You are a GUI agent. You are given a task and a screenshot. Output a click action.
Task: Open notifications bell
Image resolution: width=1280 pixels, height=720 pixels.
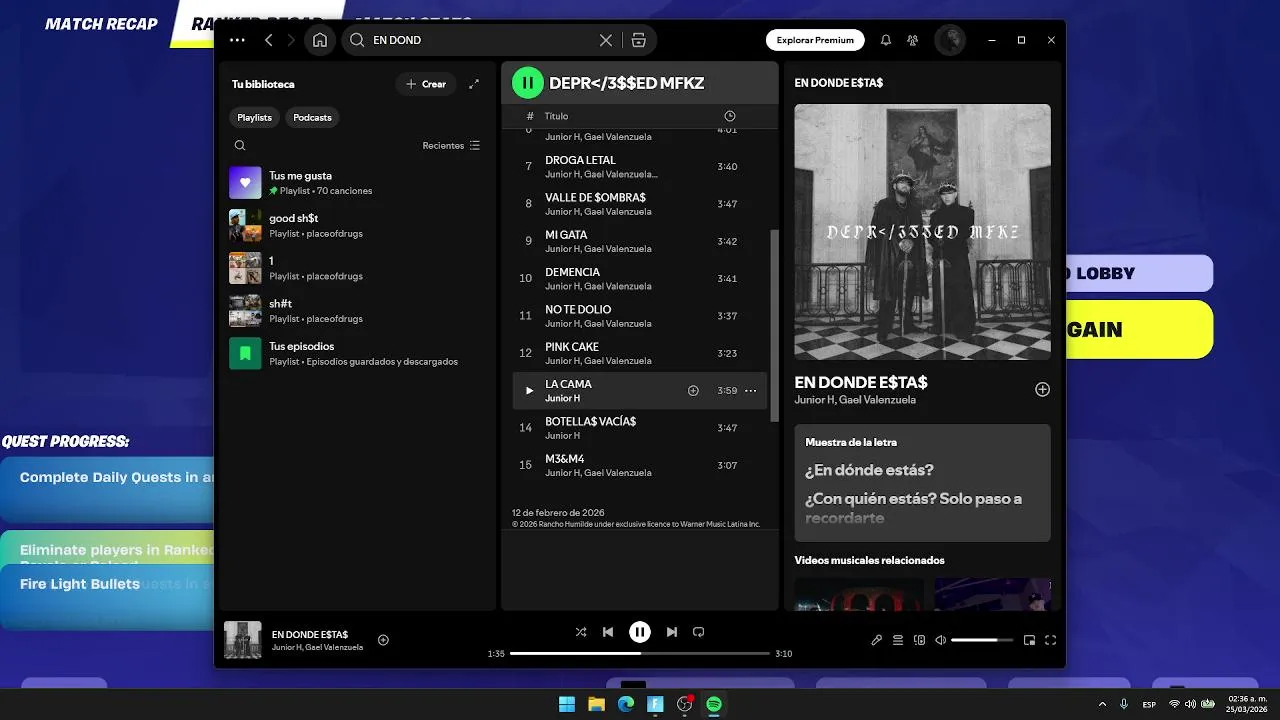tap(885, 40)
